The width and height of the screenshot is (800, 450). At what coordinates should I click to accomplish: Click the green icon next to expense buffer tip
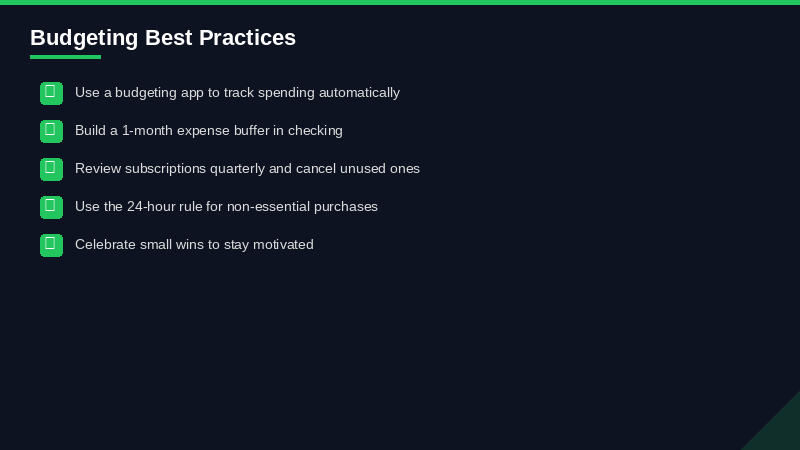point(51,131)
